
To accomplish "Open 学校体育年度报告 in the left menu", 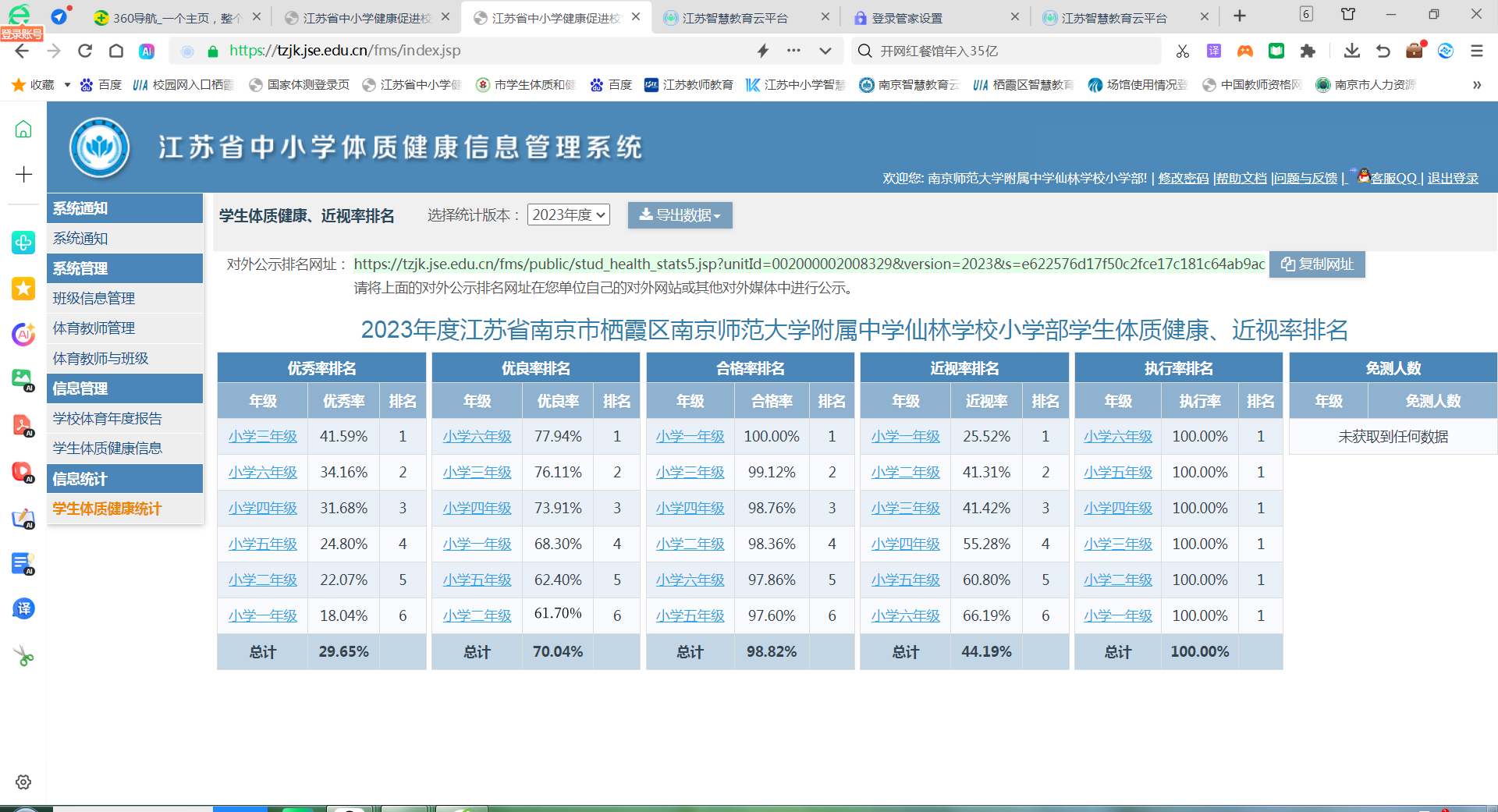I will [x=125, y=418].
